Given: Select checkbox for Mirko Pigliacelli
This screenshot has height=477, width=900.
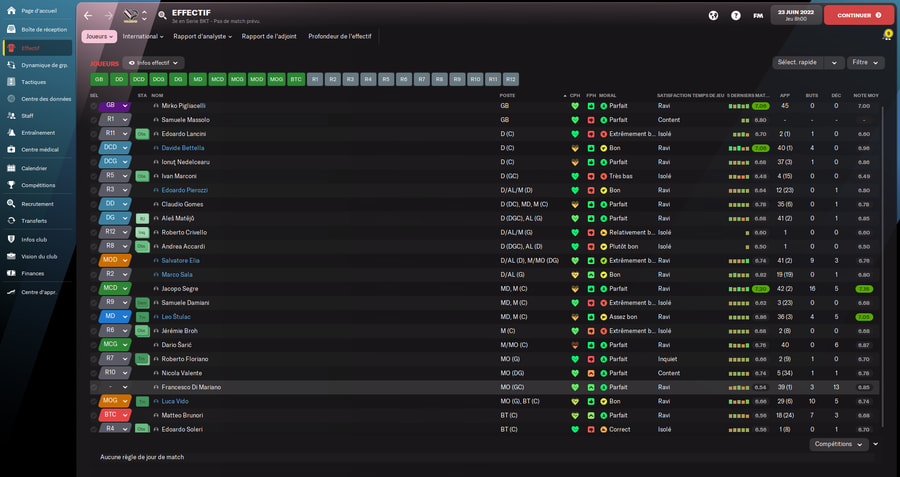Looking at the screenshot, I should [94, 106].
